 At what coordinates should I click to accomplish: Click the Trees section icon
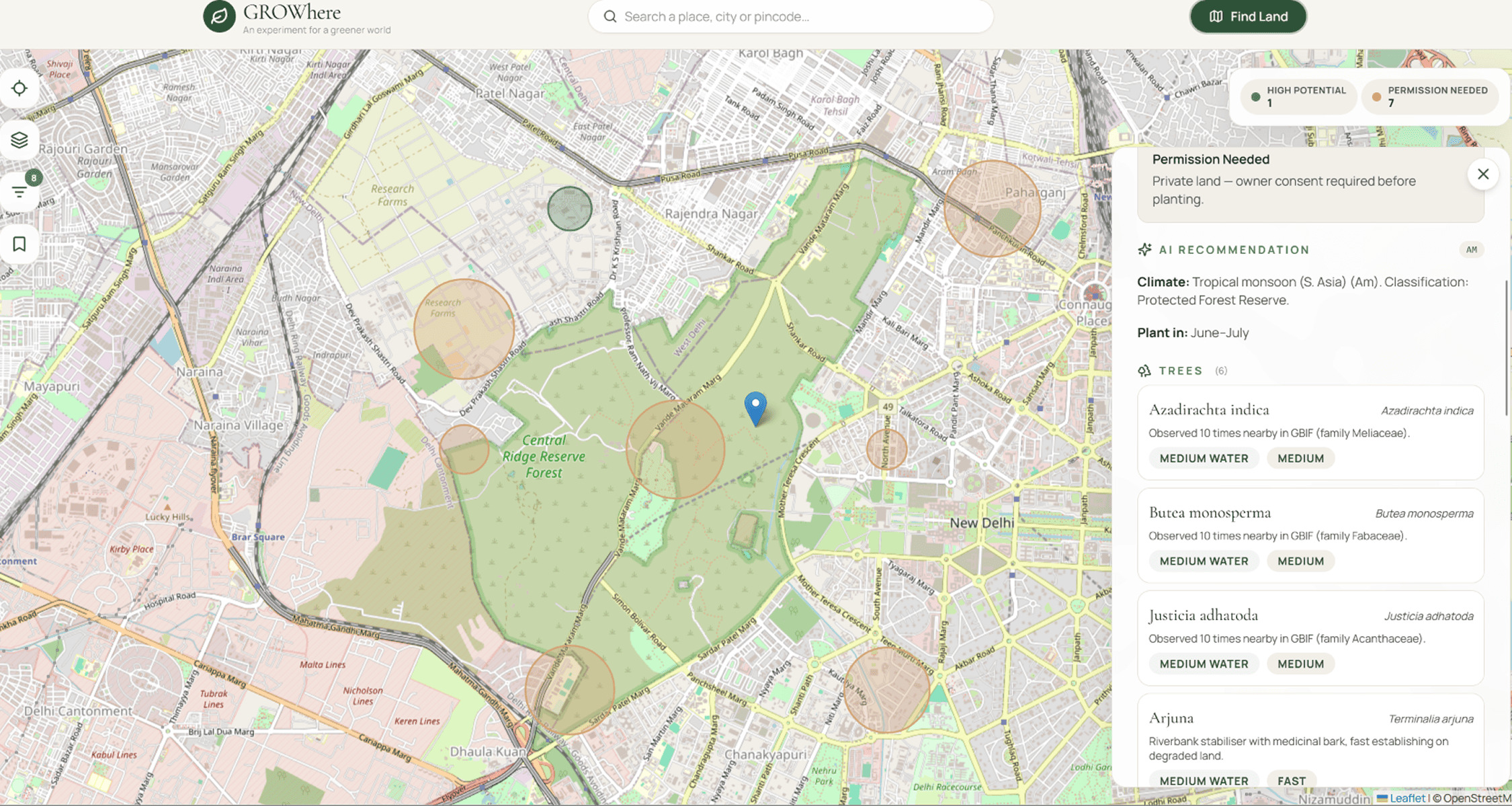click(x=1144, y=371)
